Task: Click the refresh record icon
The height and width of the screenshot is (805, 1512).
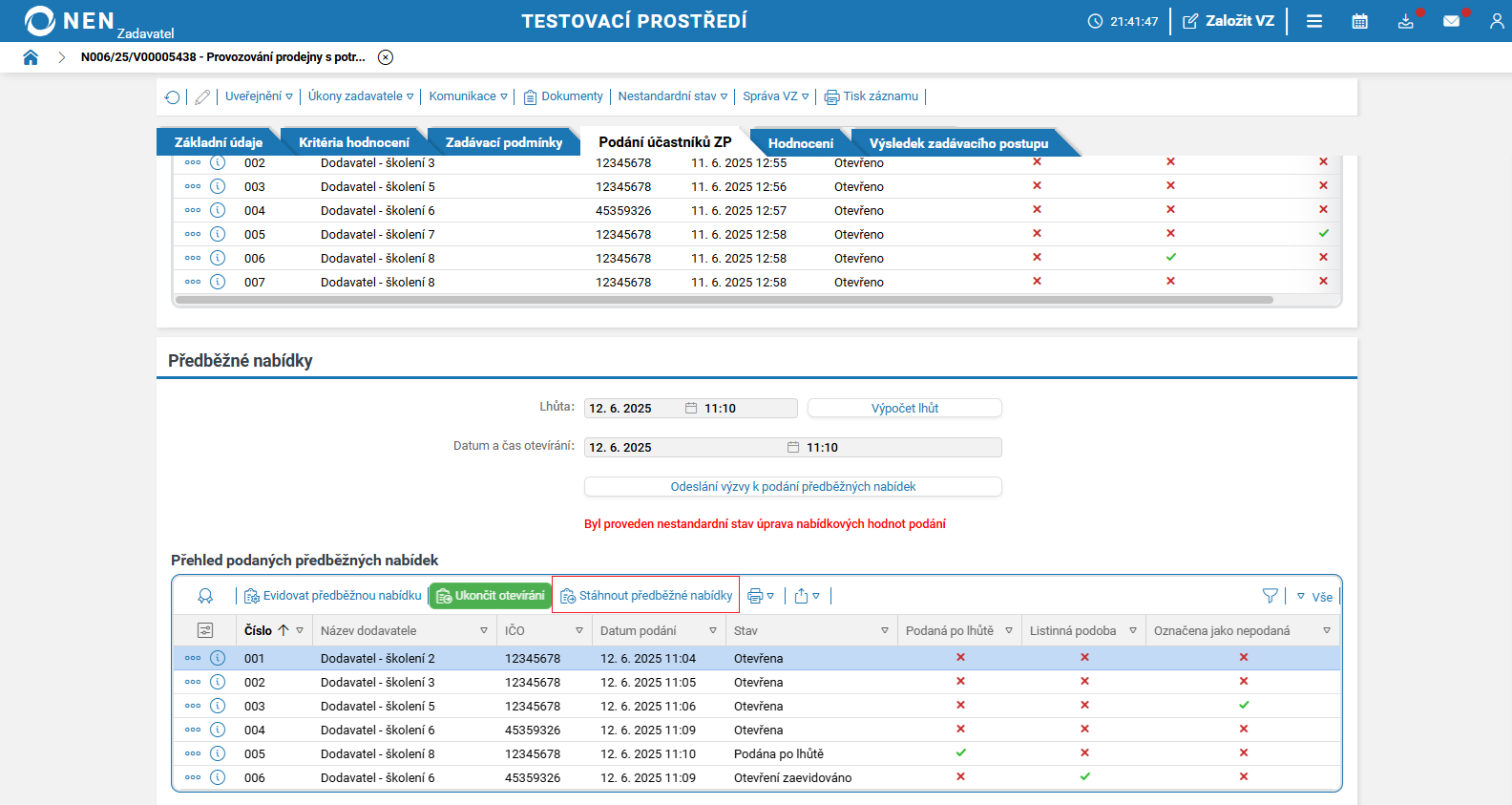Action: point(172,97)
